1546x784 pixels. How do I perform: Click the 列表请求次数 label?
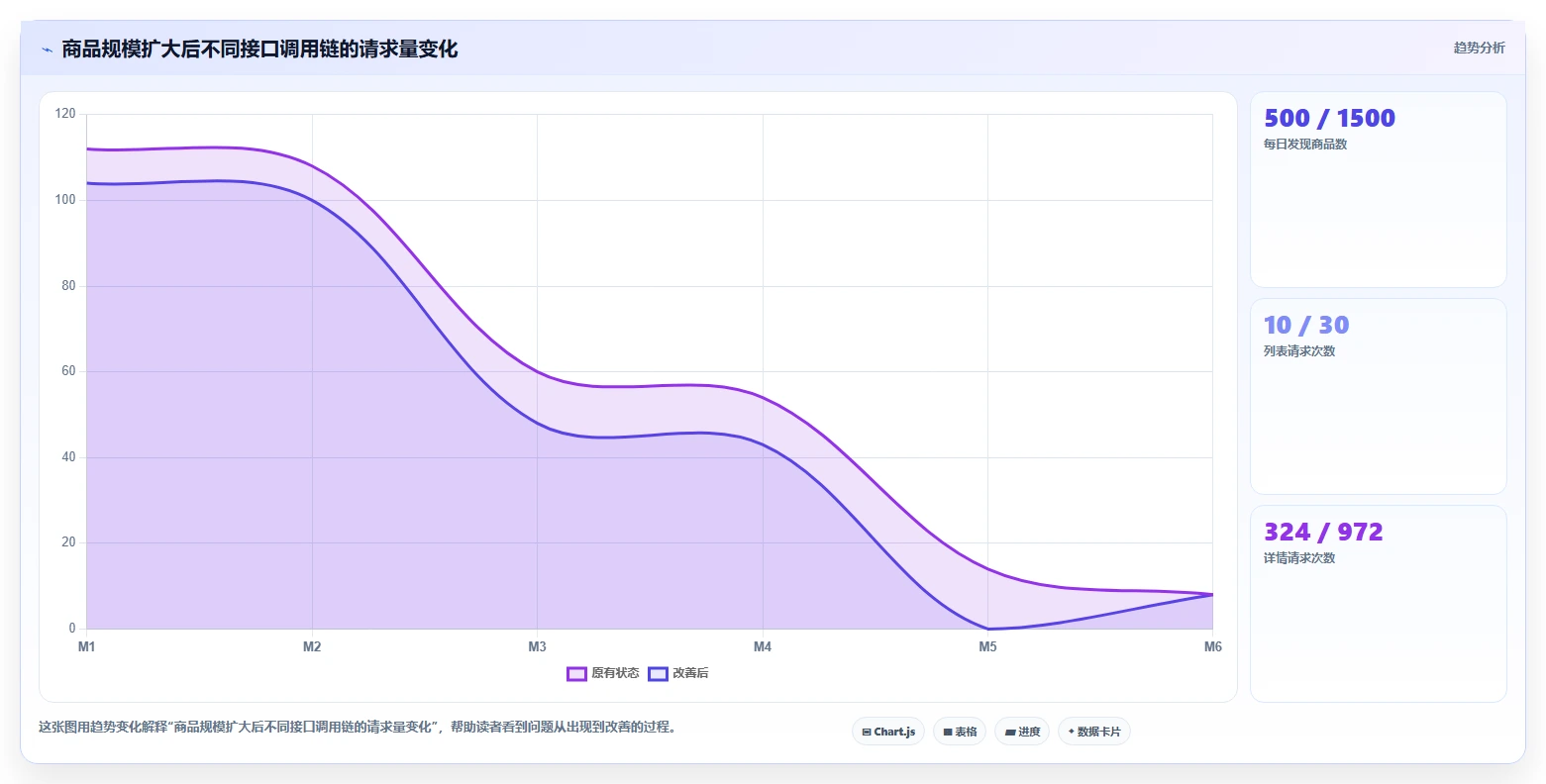(1299, 351)
